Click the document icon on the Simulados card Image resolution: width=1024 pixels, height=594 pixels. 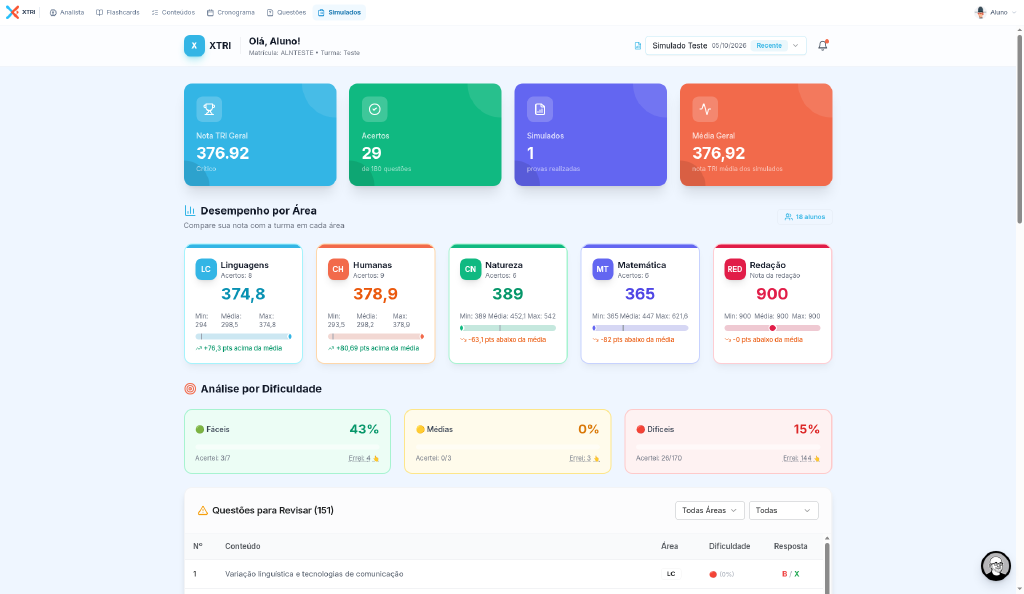[x=540, y=109]
